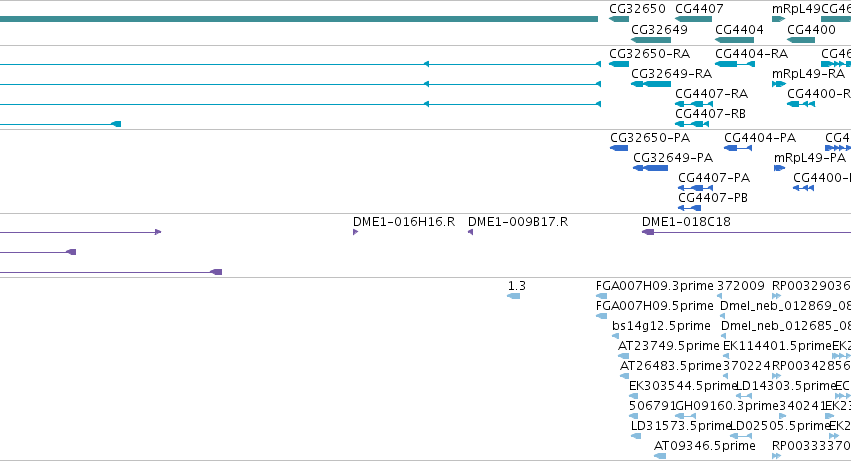
Task: Click the LD31573.5prime EST label
Action: click(x=682, y=426)
